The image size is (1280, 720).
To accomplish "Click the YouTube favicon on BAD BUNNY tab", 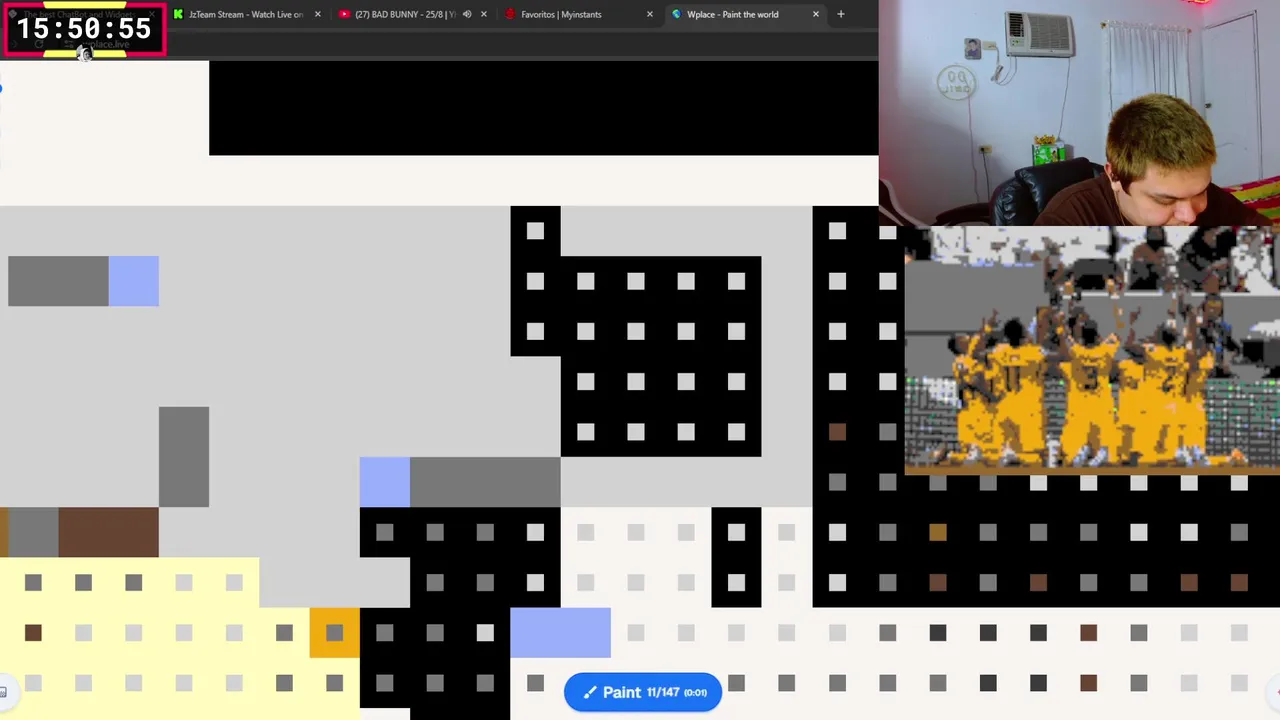I will 345,14.
